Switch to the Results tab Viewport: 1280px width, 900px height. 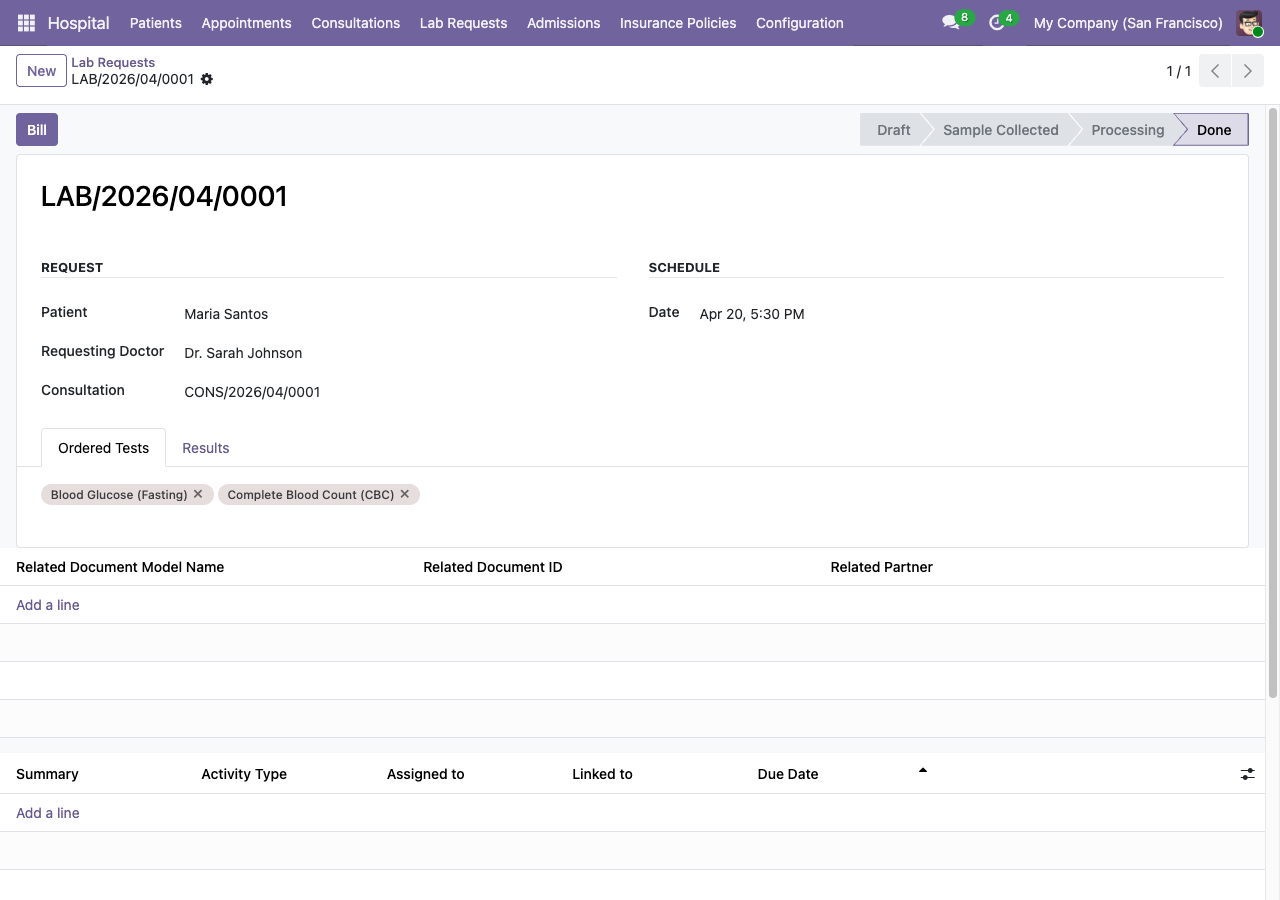pos(206,448)
